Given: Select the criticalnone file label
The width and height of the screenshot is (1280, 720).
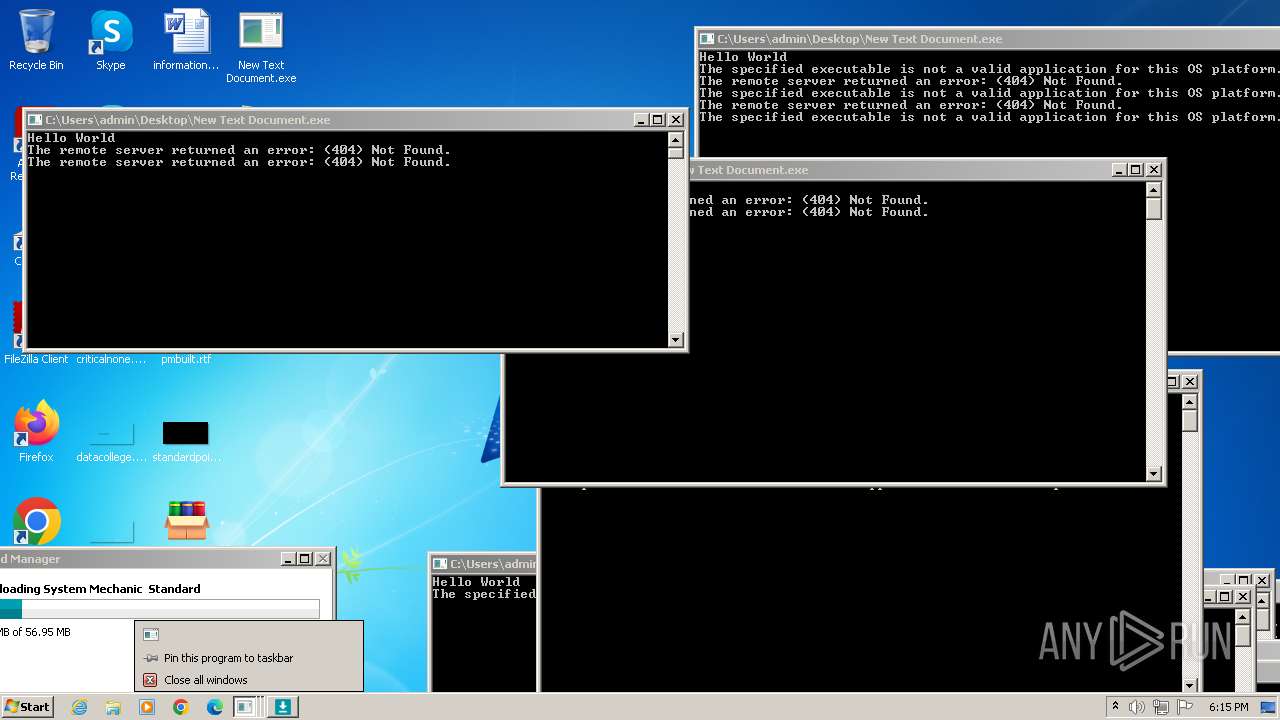Looking at the screenshot, I should [111, 359].
